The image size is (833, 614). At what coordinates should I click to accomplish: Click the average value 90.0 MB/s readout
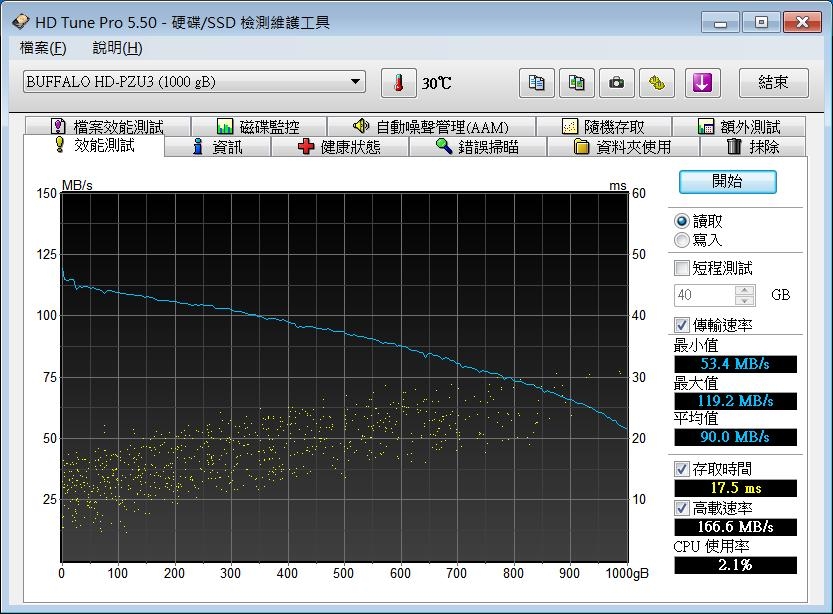pyautogui.click(x=735, y=437)
